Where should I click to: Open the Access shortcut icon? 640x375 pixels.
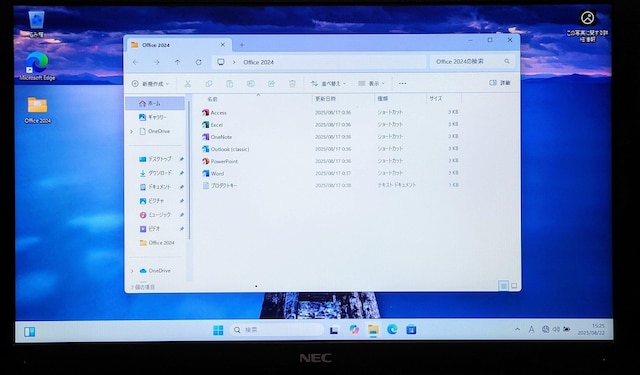click(x=206, y=113)
